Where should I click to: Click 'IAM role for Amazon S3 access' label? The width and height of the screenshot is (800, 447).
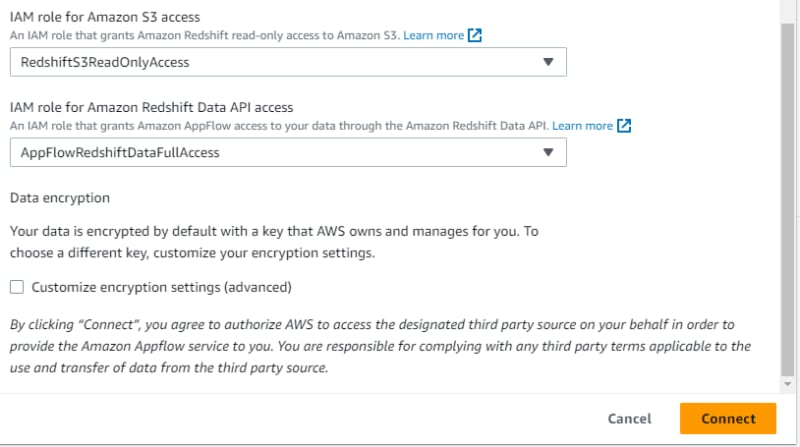pos(105,17)
